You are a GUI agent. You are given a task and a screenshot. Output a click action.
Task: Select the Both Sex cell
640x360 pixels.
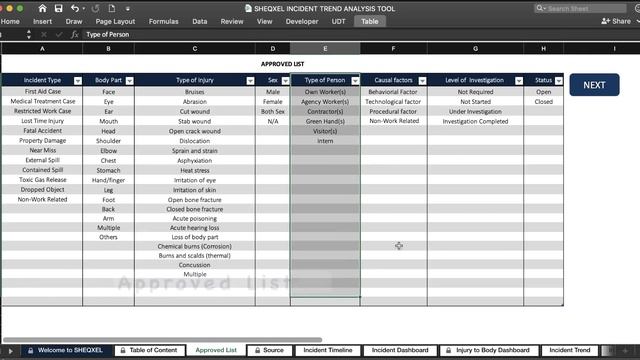click(x=273, y=111)
